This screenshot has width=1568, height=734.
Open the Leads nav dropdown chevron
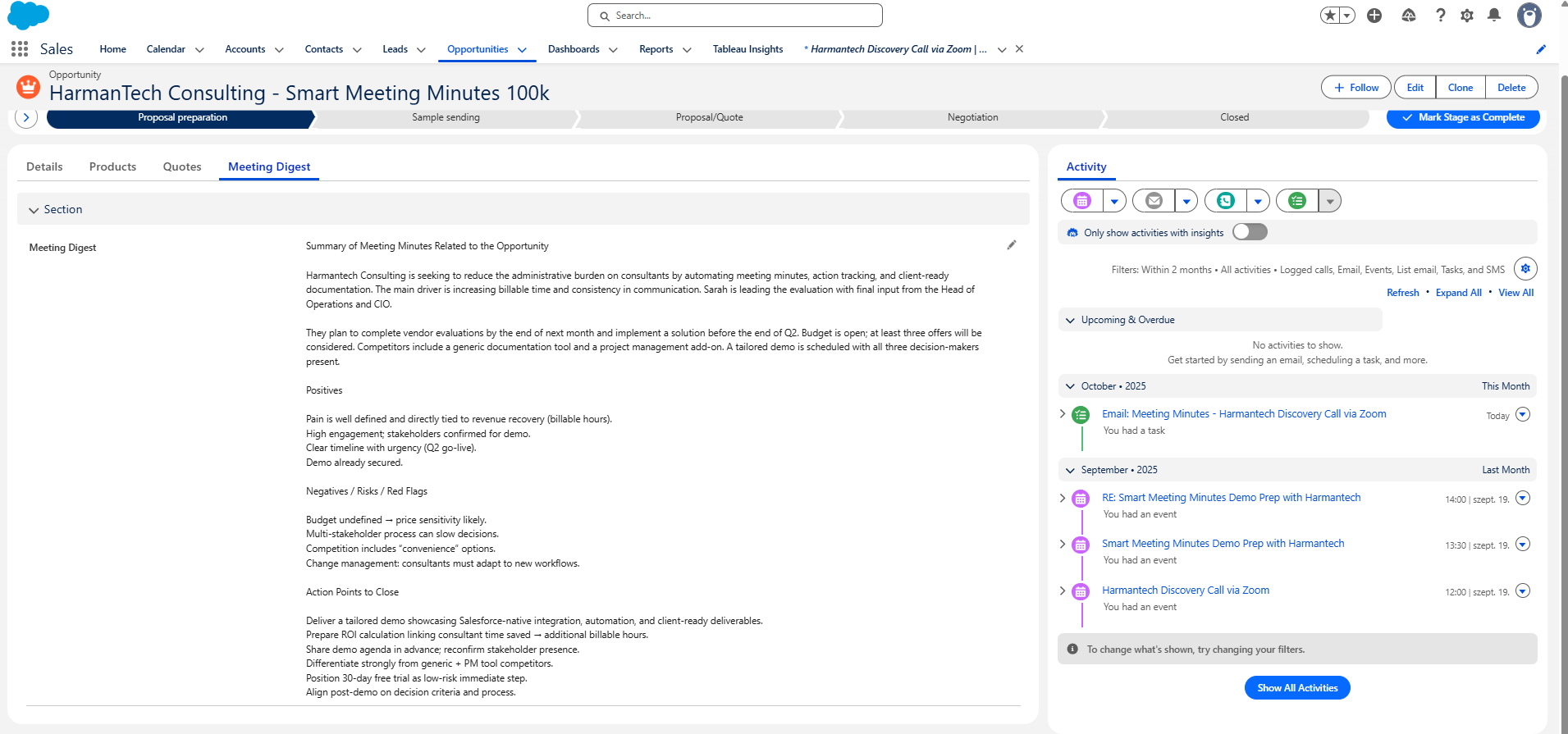tap(421, 50)
